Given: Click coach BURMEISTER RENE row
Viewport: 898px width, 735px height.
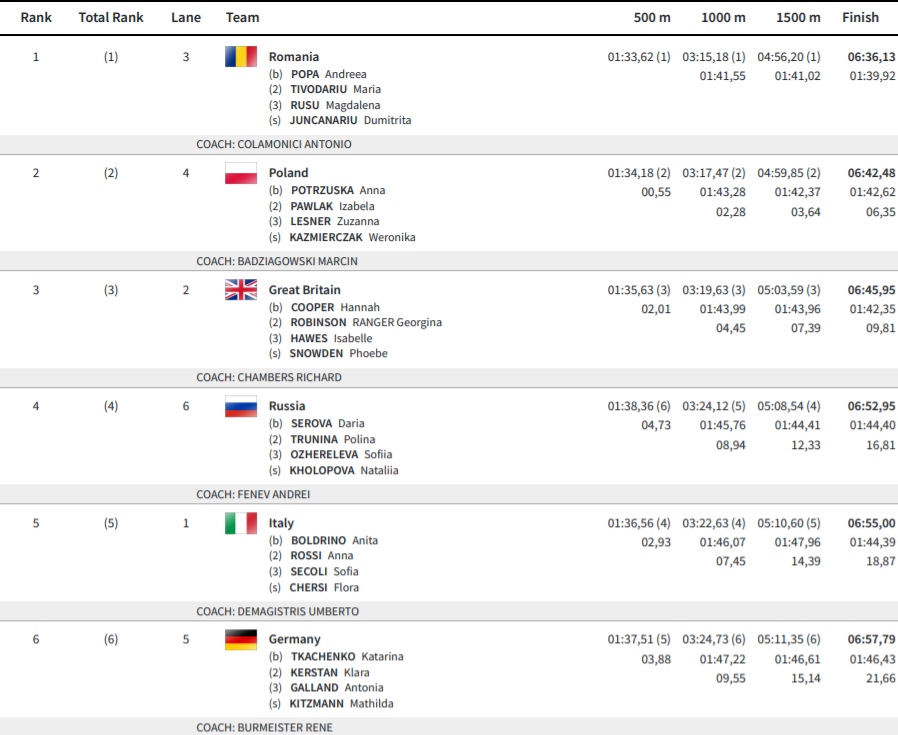Looking at the screenshot, I should point(449,727).
